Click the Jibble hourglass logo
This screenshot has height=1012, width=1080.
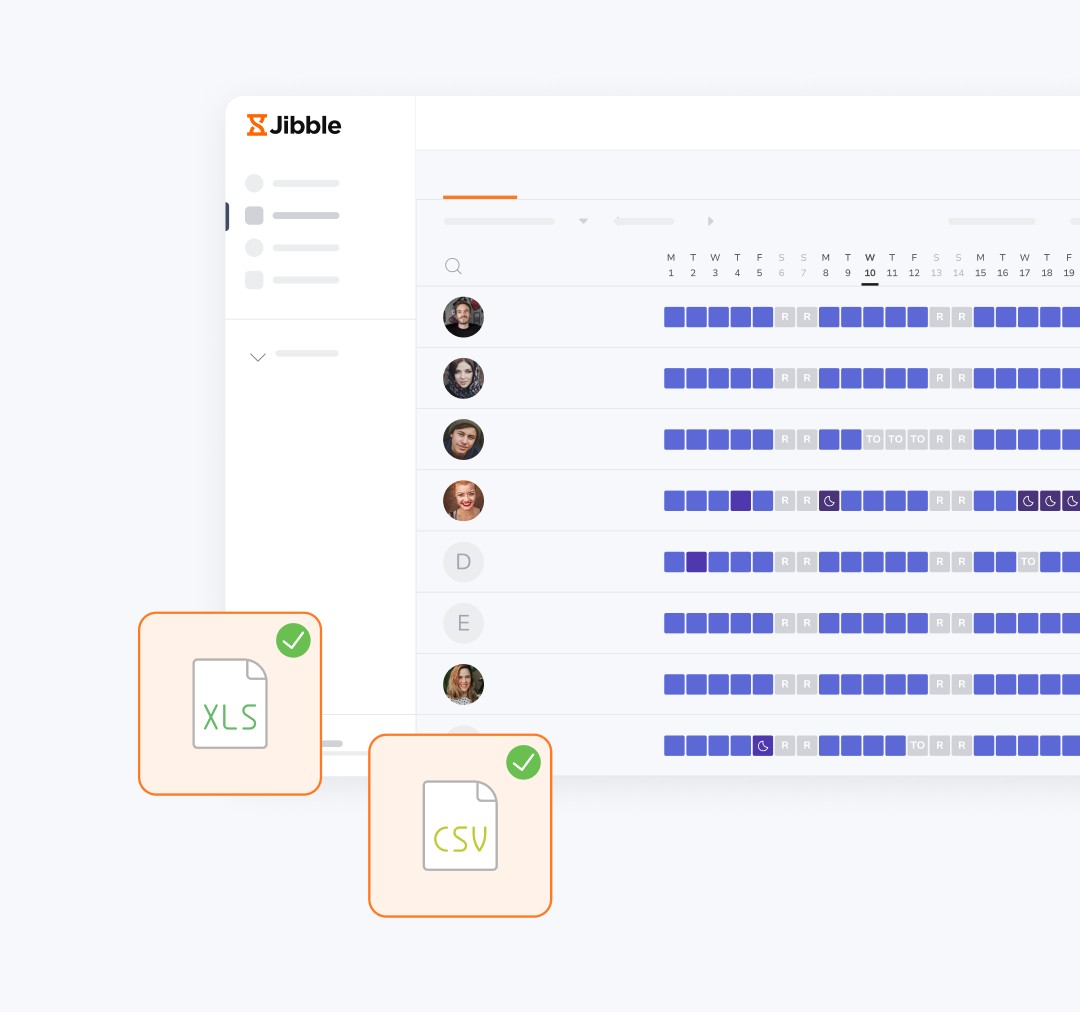[257, 124]
